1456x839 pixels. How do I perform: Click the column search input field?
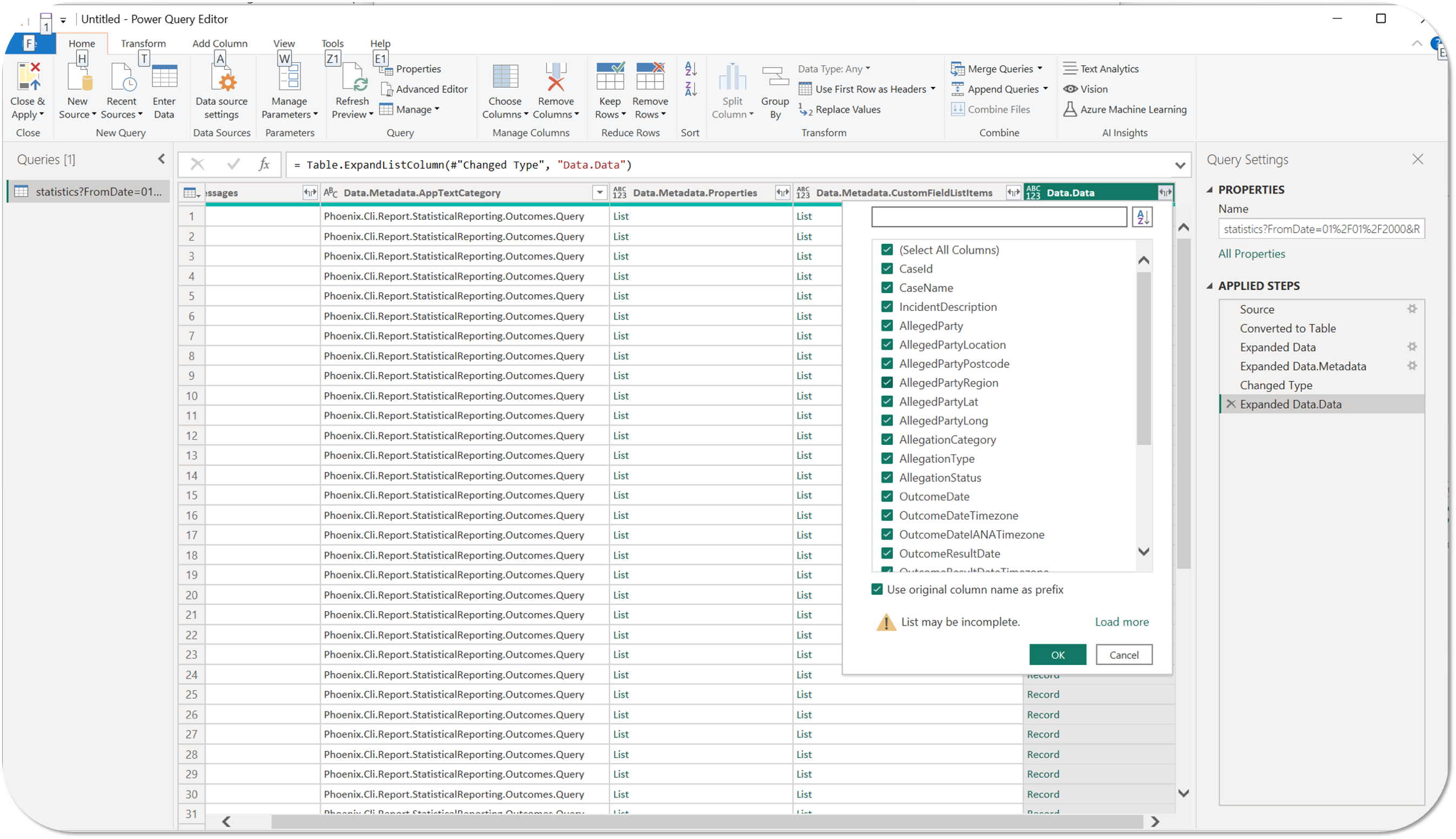click(x=998, y=217)
